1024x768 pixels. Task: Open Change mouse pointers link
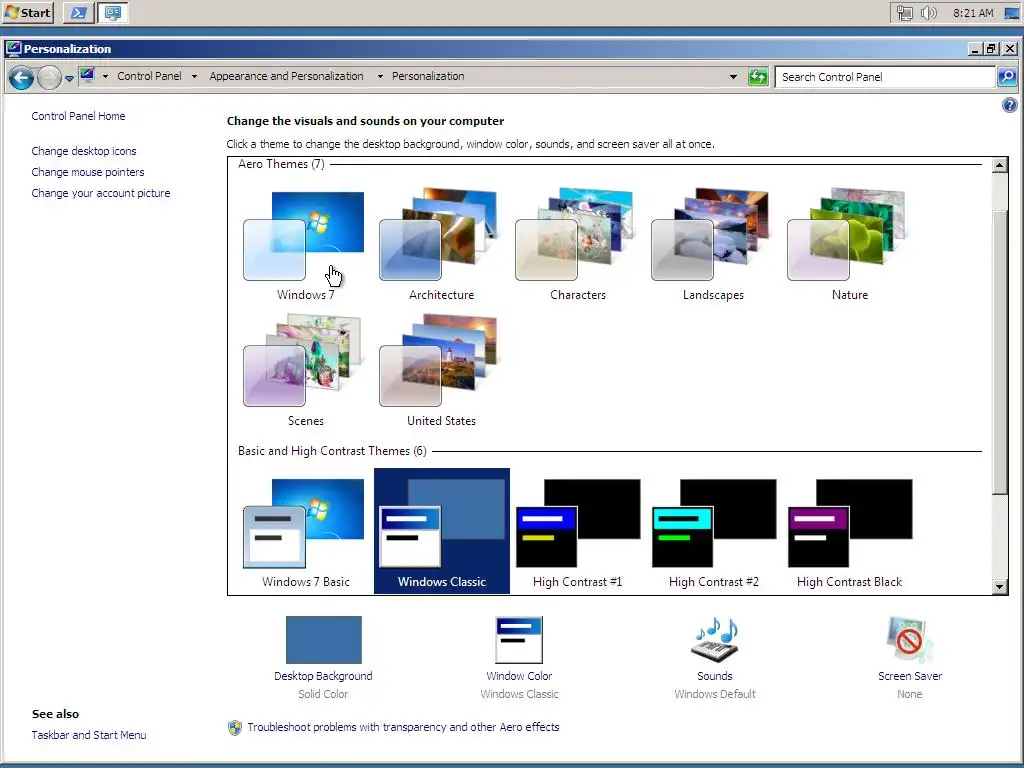click(x=88, y=172)
